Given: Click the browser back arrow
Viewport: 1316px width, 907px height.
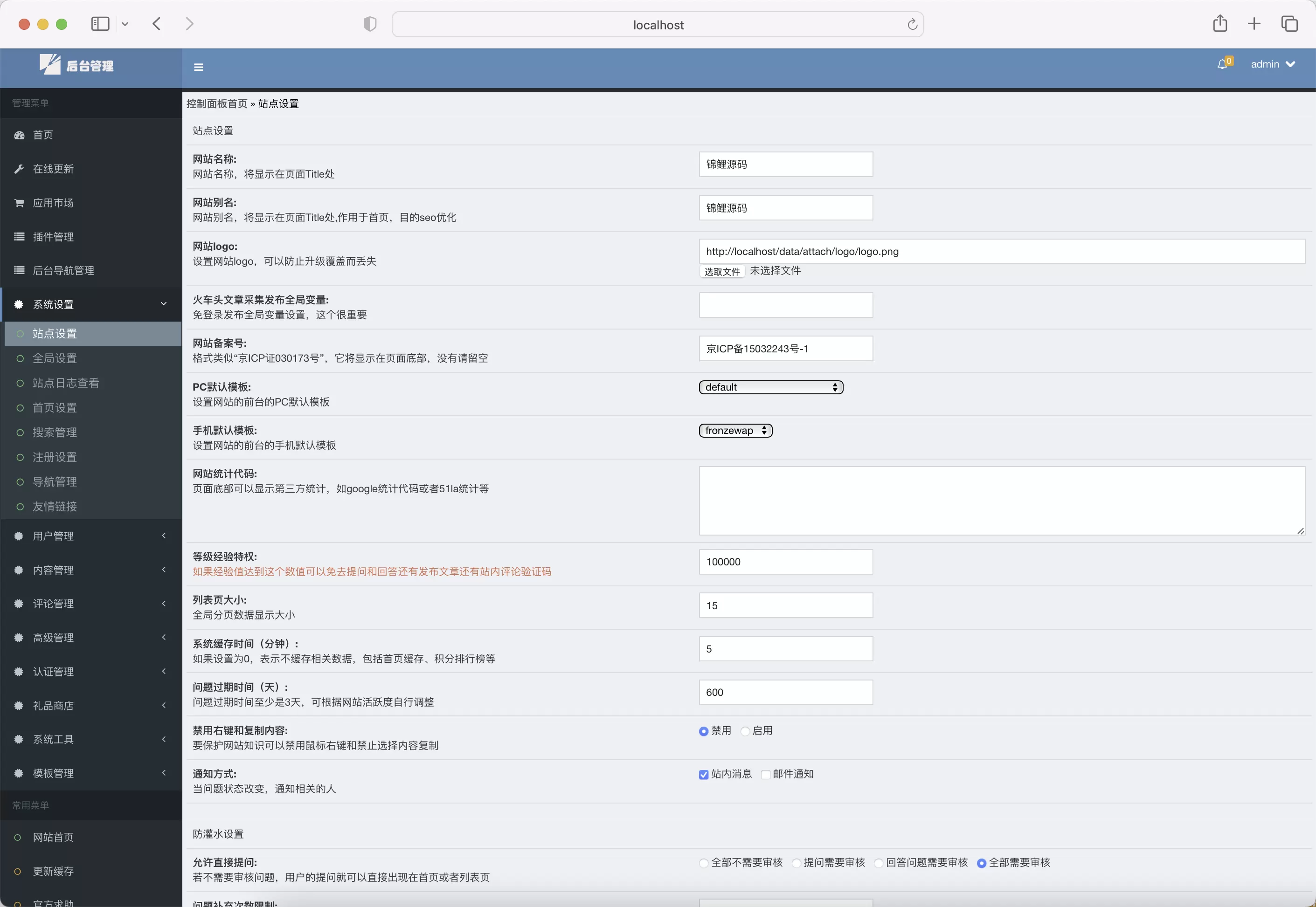Looking at the screenshot, I should 157,24.
